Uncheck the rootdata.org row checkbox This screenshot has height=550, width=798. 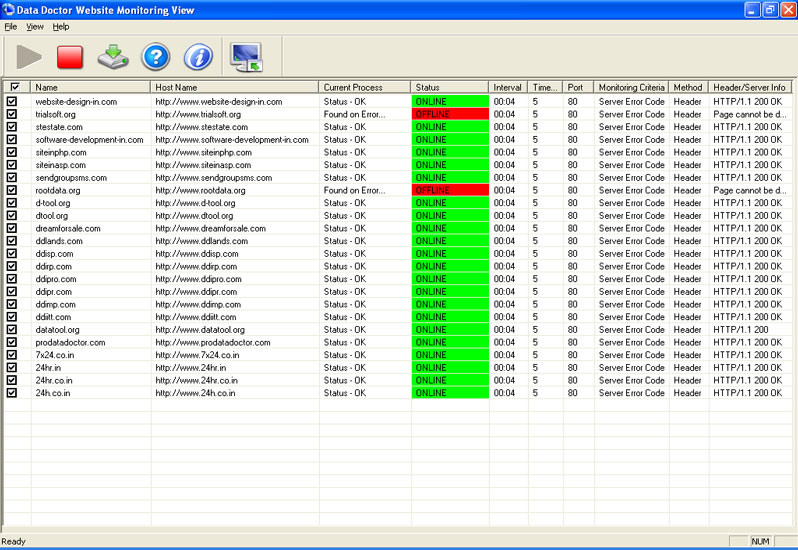12,190
